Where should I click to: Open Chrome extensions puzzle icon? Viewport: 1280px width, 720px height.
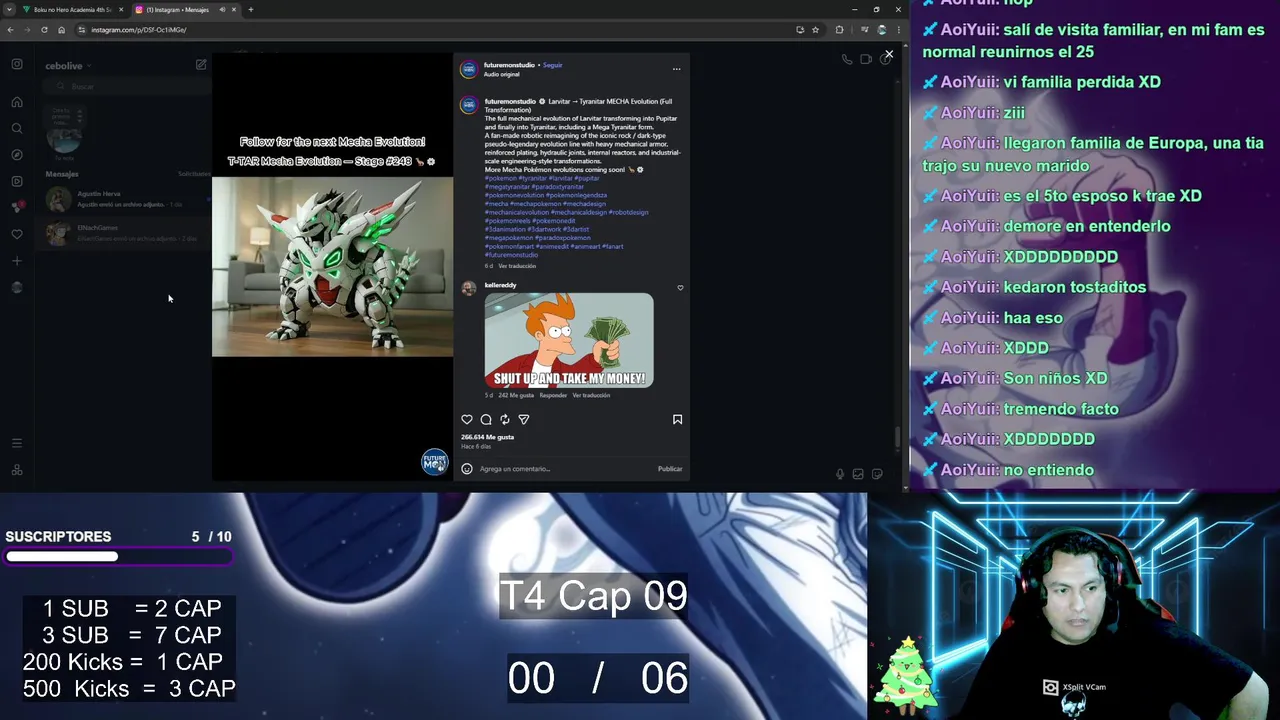click(839, 30)
